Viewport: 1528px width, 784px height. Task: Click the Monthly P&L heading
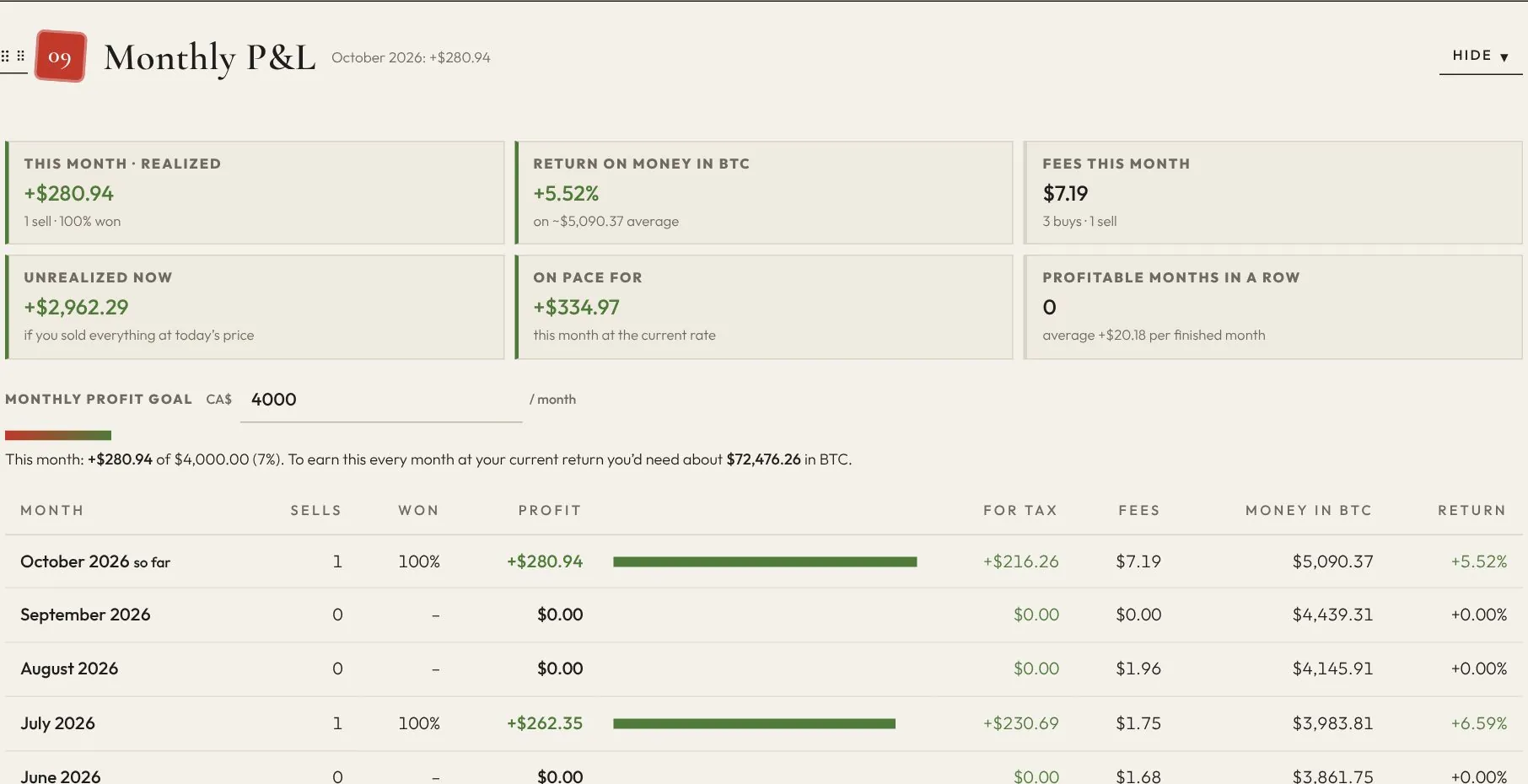209,57
